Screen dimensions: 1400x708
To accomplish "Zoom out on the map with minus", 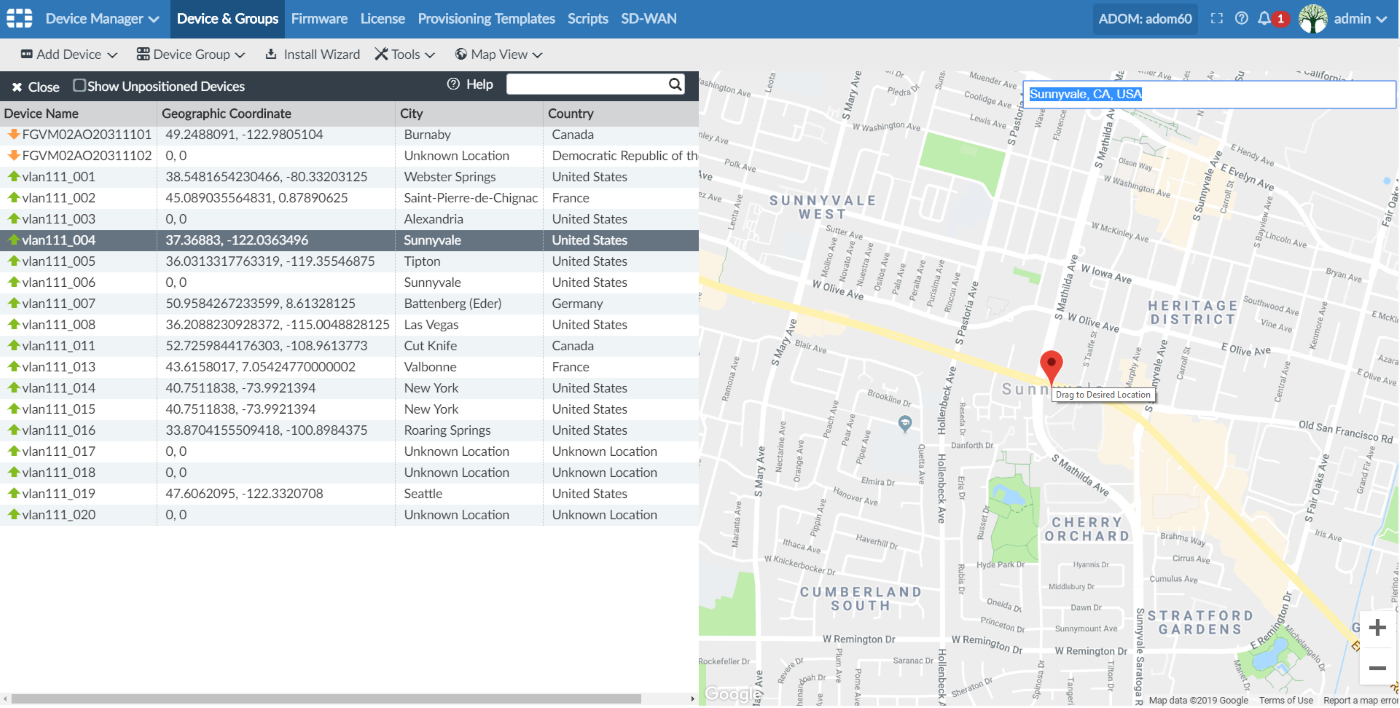I will click(x=1377, y=668).
